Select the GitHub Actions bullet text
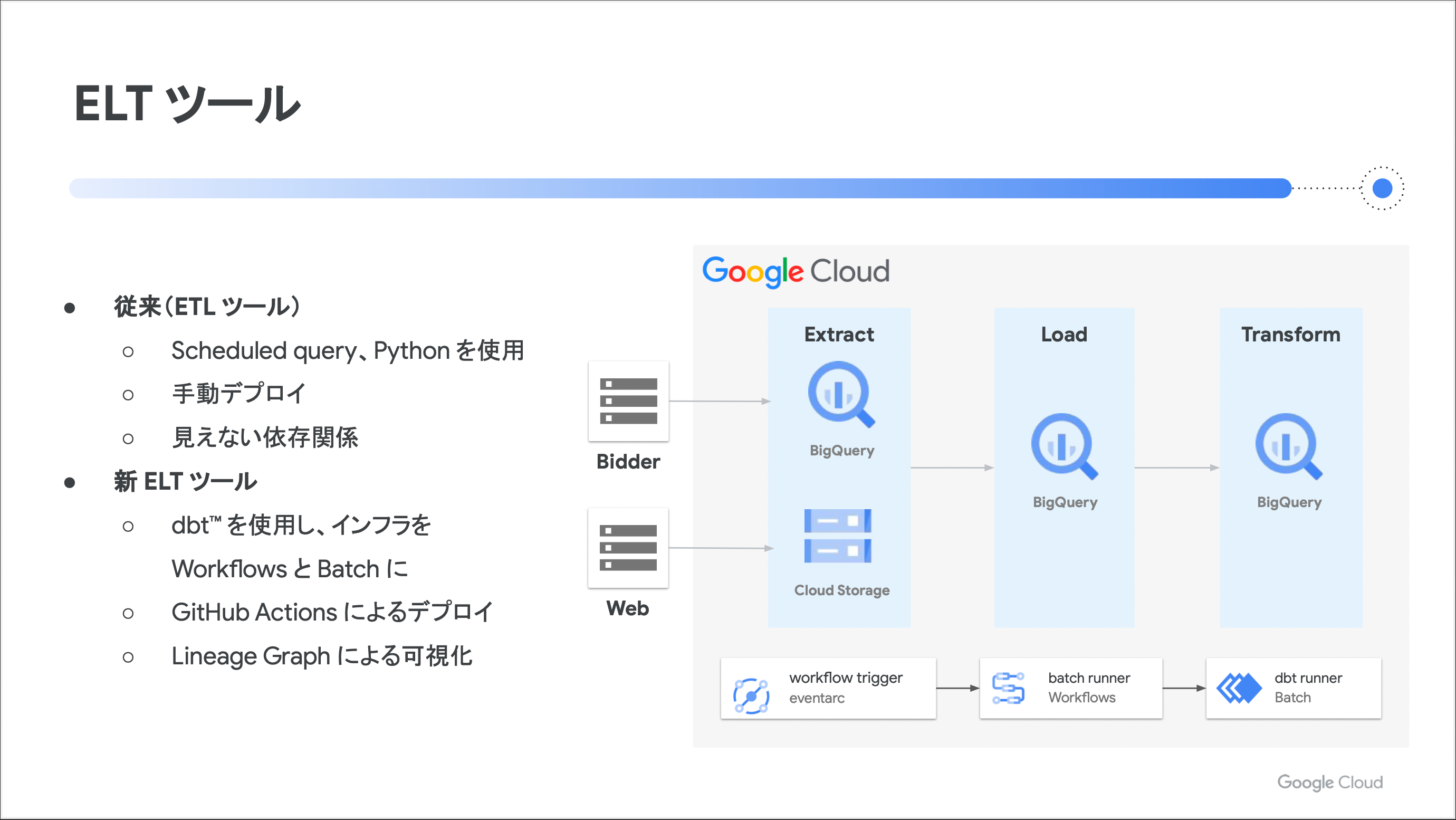 (x=332, y=612)
